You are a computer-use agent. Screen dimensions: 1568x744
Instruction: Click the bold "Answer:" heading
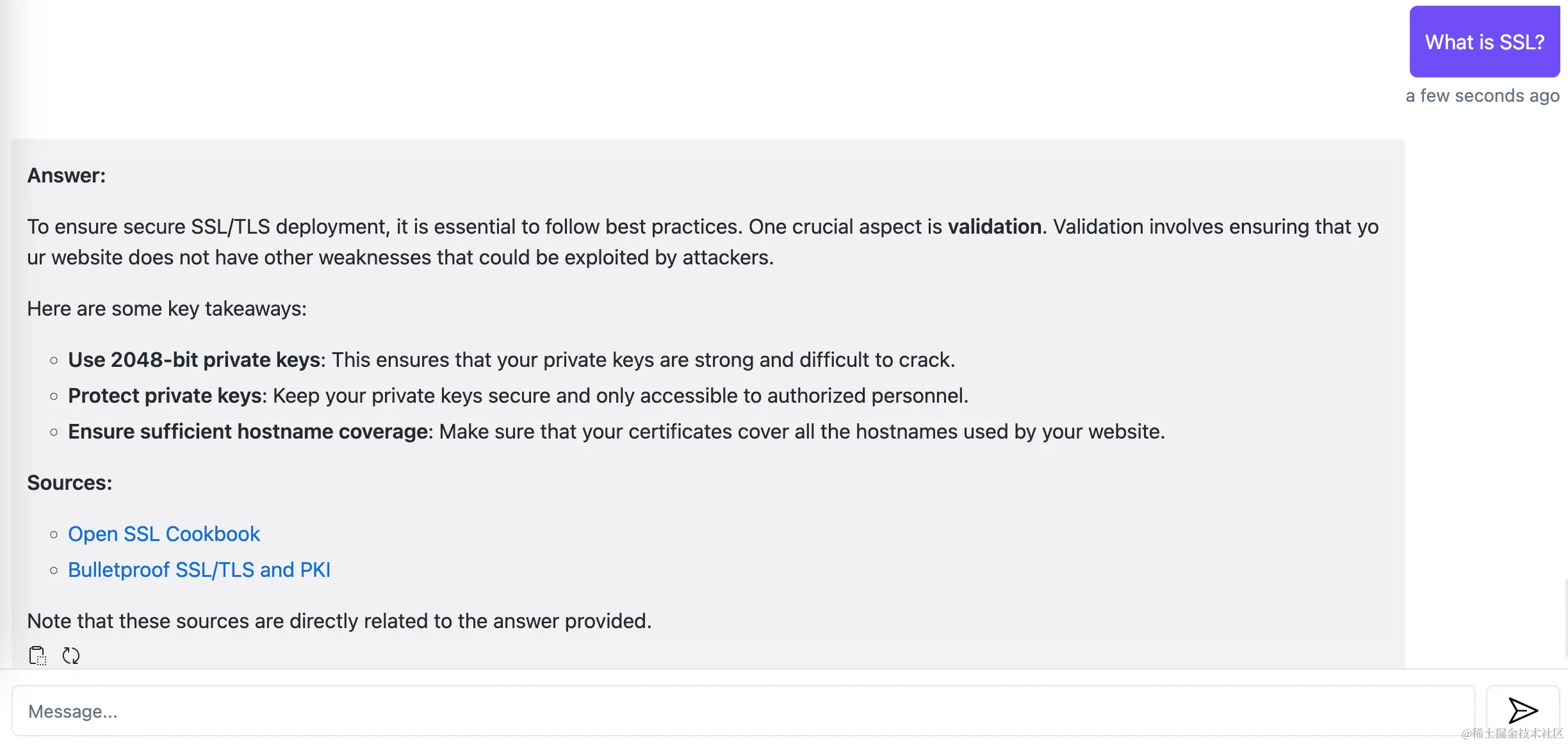coord(67,175)
